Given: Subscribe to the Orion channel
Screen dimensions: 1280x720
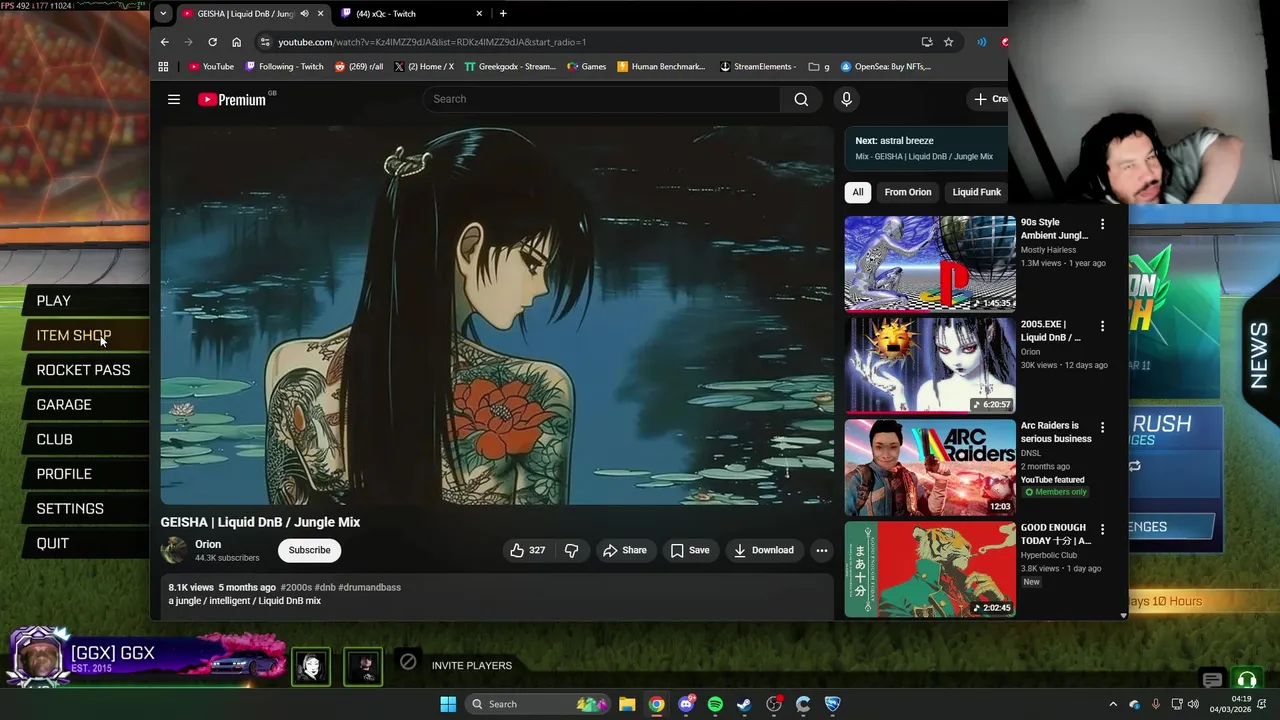Looking at the screenshot, I should click(309, 550).
